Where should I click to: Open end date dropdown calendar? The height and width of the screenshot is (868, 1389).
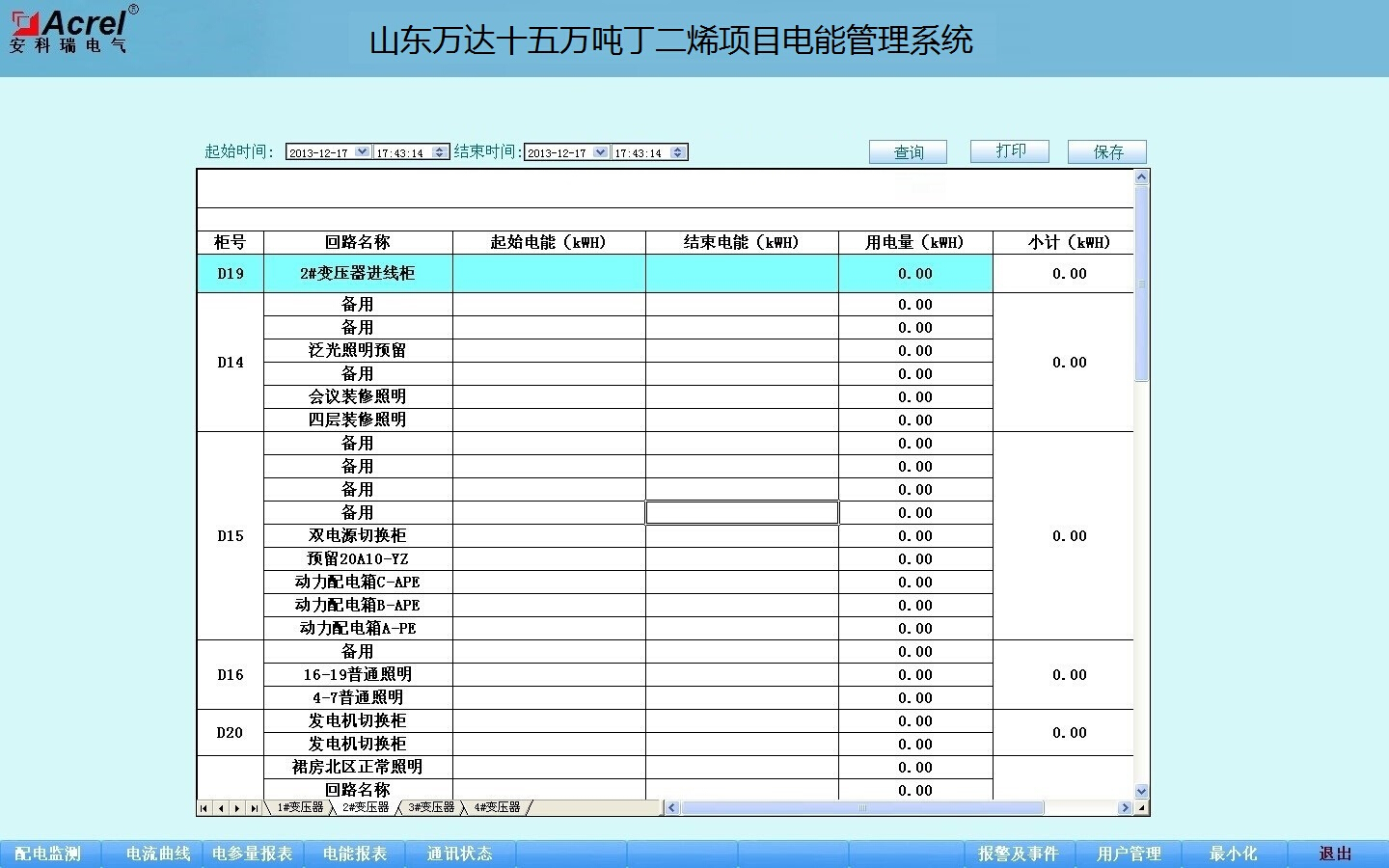[x=600, y=152]
